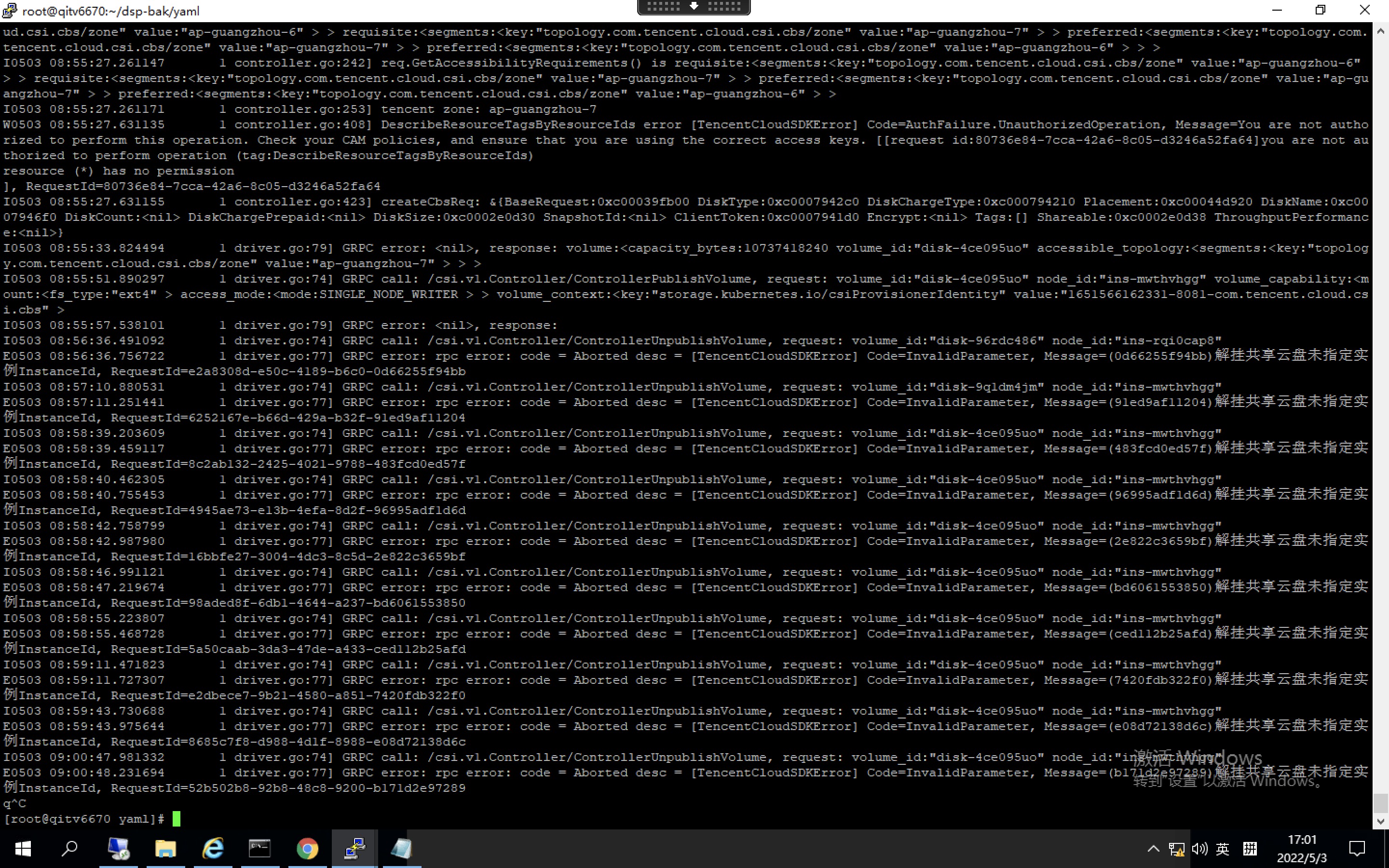Screen dimensions: 1389x868
Task: Click the active PuTTY taskbar icon
Action: pos(354,849)
